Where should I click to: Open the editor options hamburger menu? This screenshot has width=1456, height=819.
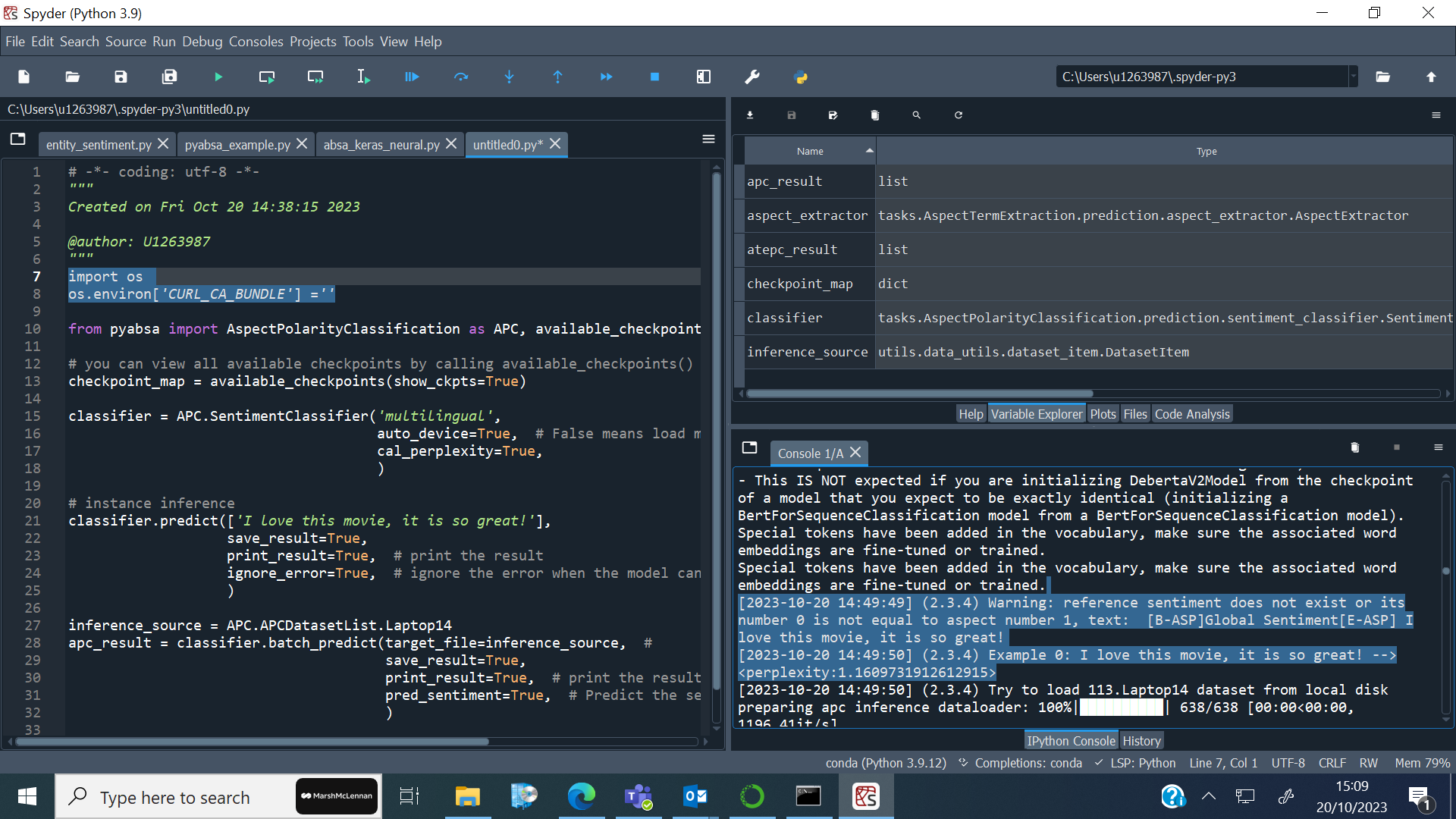708,139
